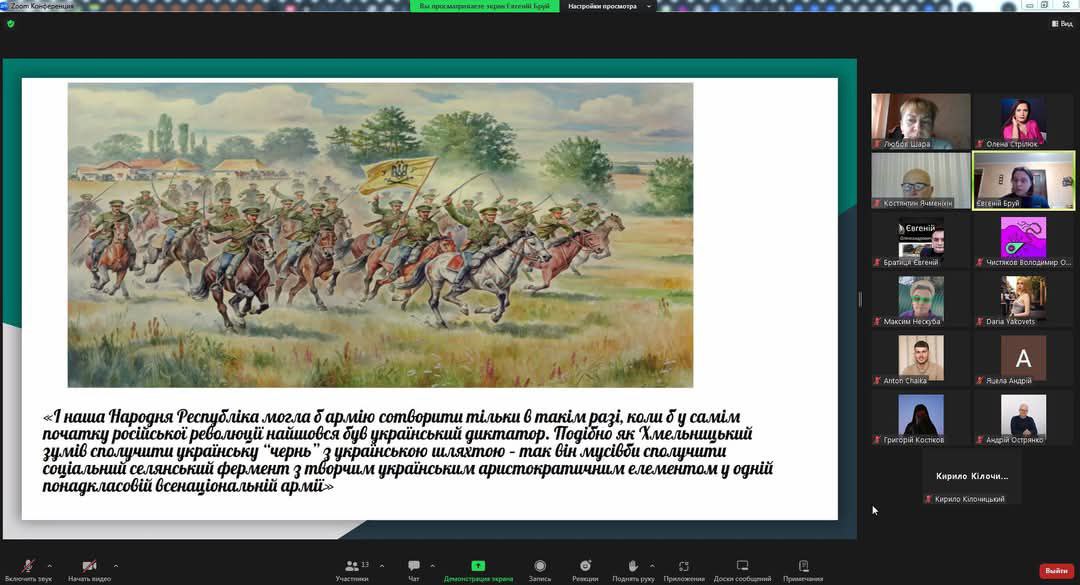
Task: Open the Вид view layout button
Action: coord(1062,23)
